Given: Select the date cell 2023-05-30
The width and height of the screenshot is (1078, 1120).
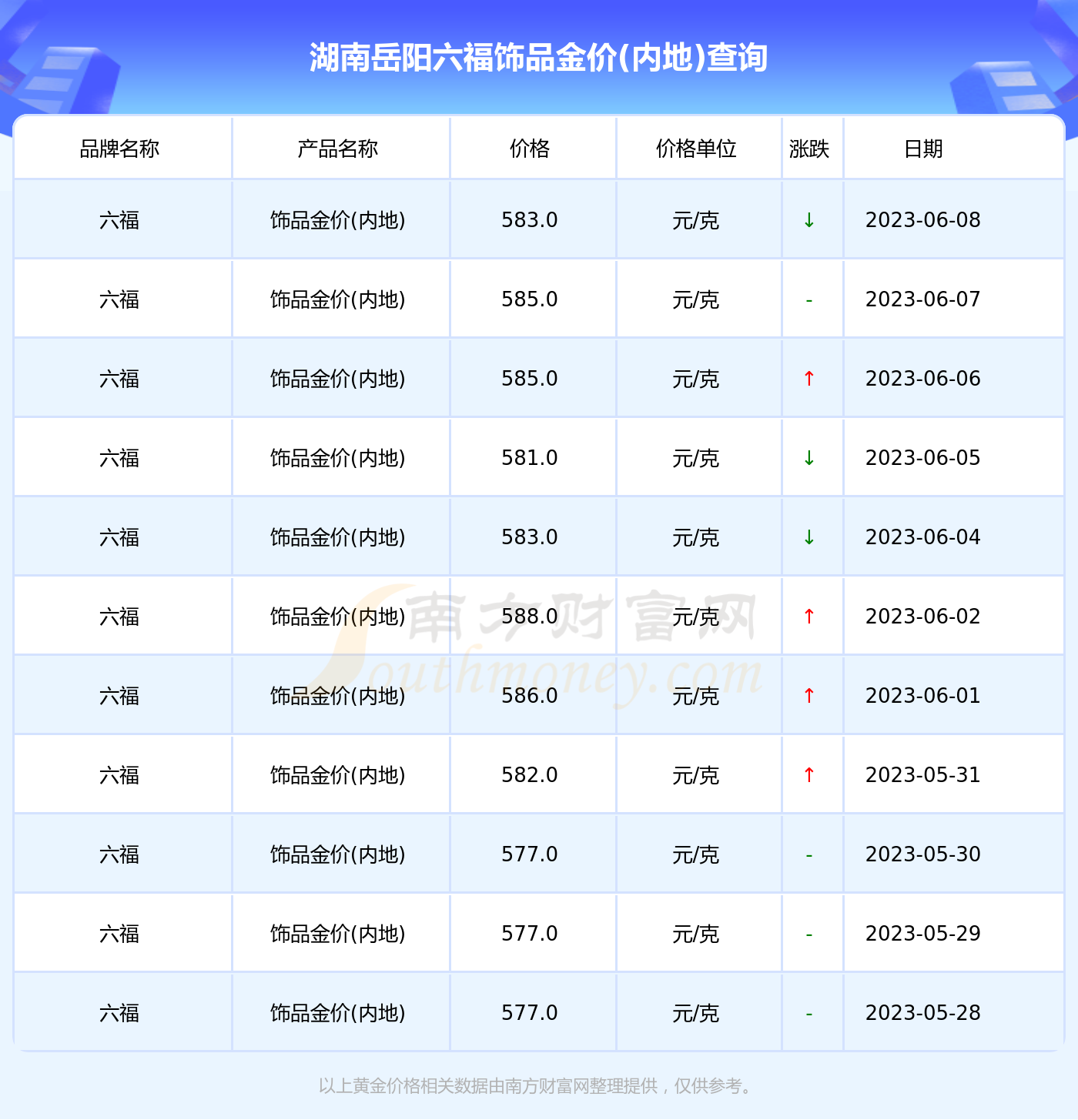Looking at the screenshot, I should click(923, 854).
